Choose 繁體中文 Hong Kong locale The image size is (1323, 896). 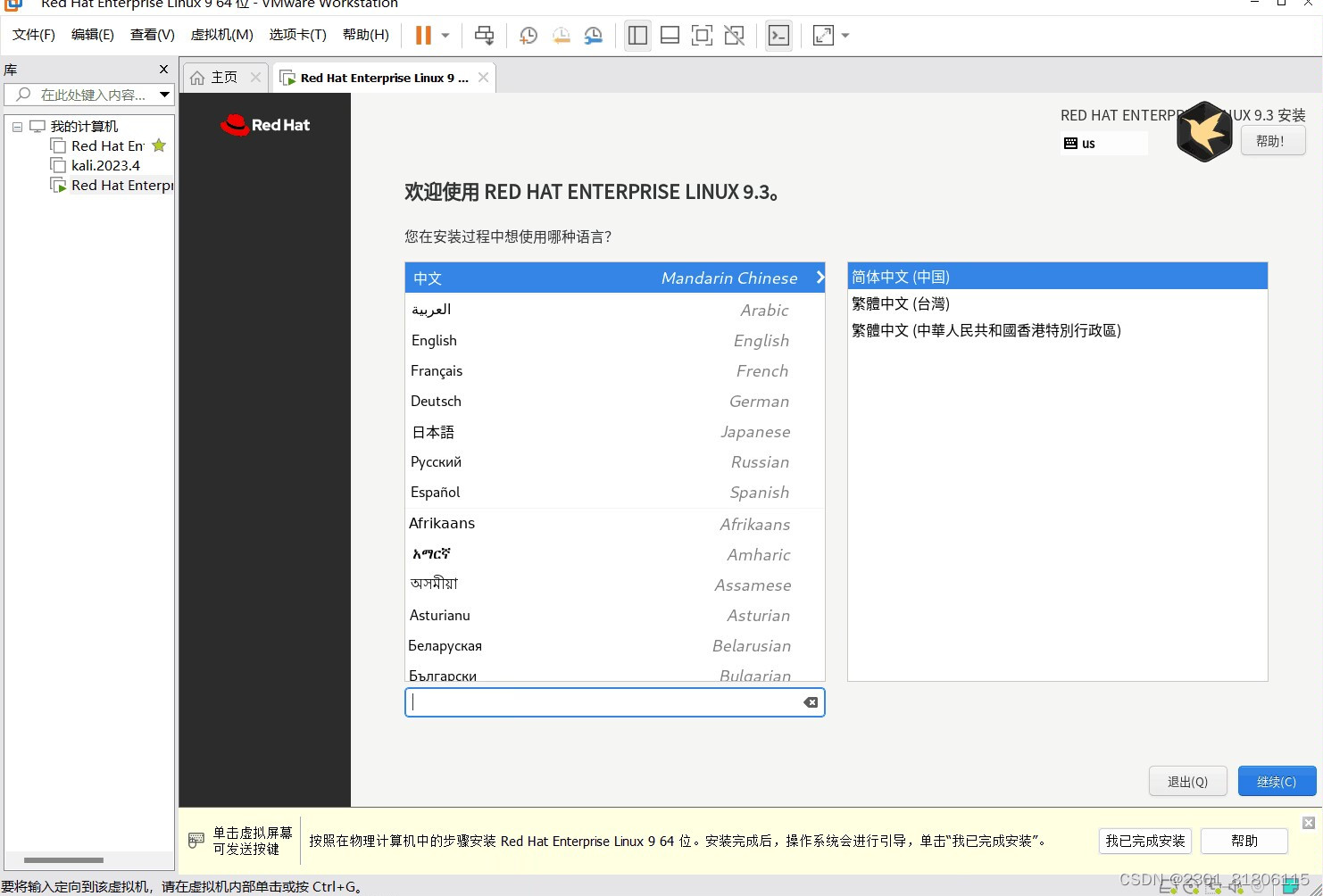point(1057,330)
